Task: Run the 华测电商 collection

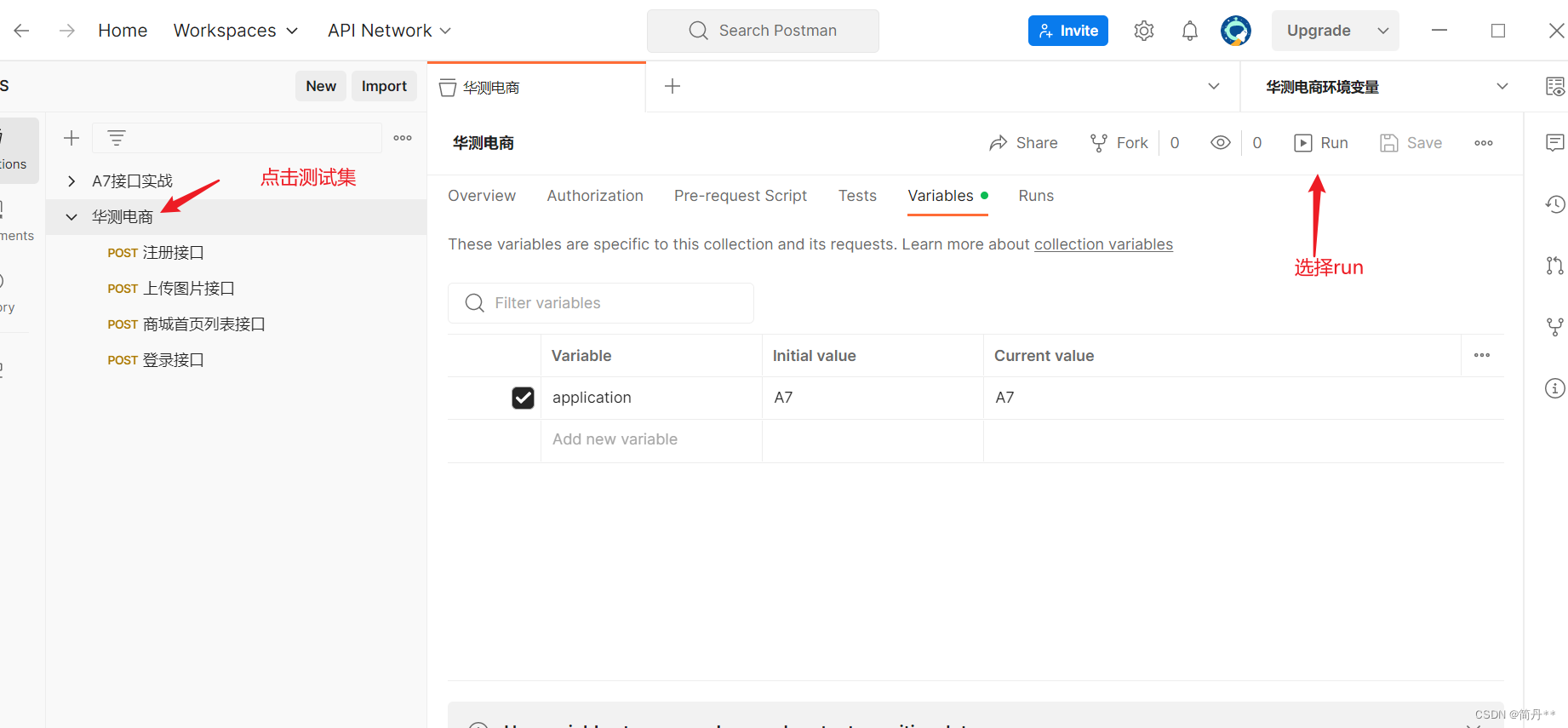Action: (1321, 143)
